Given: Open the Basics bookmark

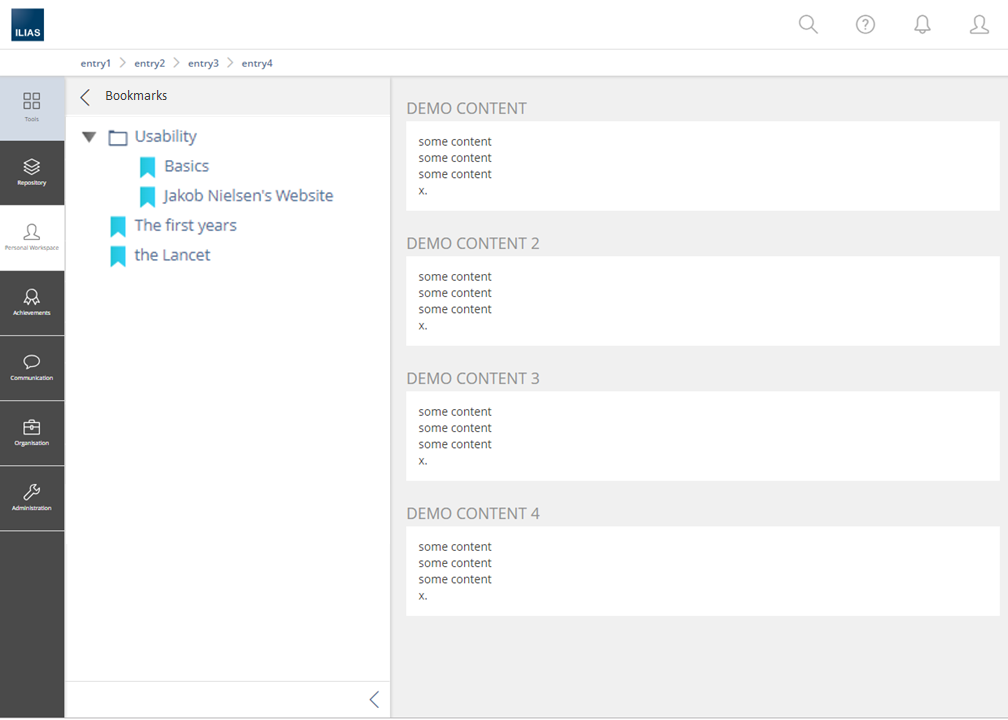Looking at the screenshot, I should point(186,166).
